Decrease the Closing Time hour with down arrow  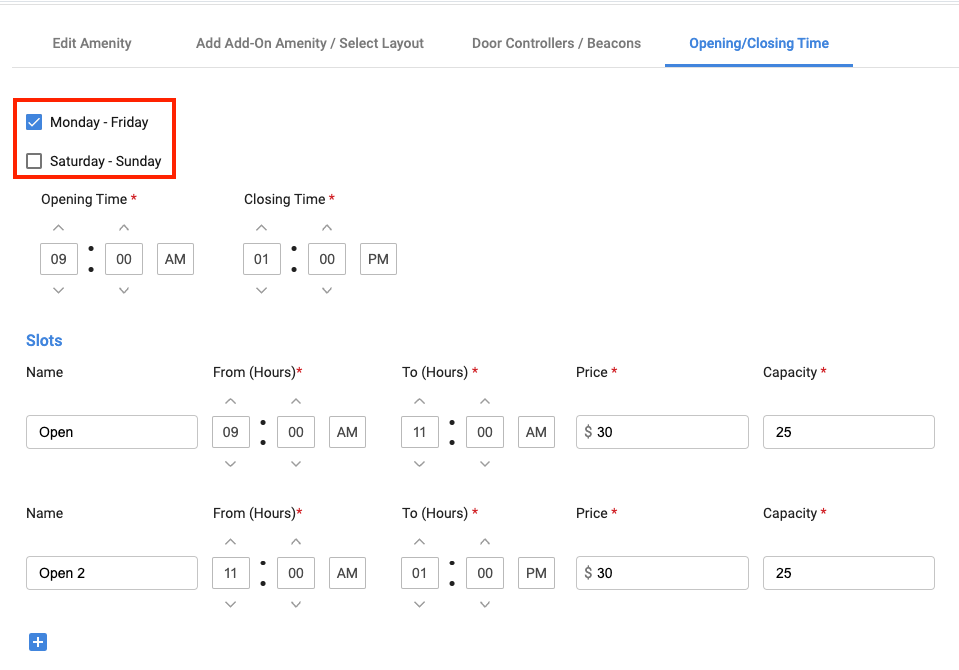point(262,291)
